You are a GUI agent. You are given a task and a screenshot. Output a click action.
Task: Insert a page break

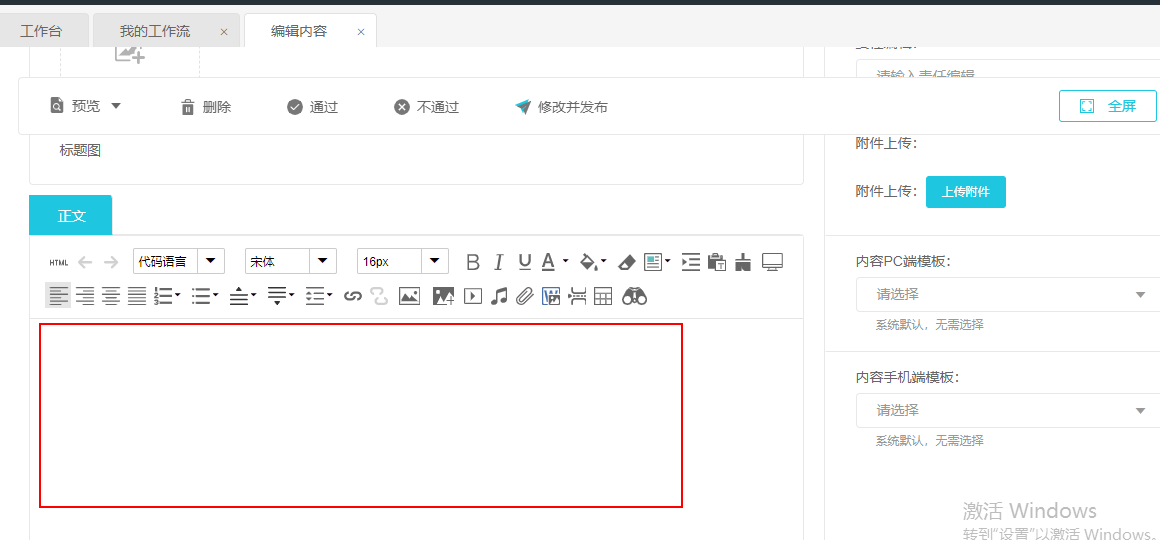click(577, 297)
